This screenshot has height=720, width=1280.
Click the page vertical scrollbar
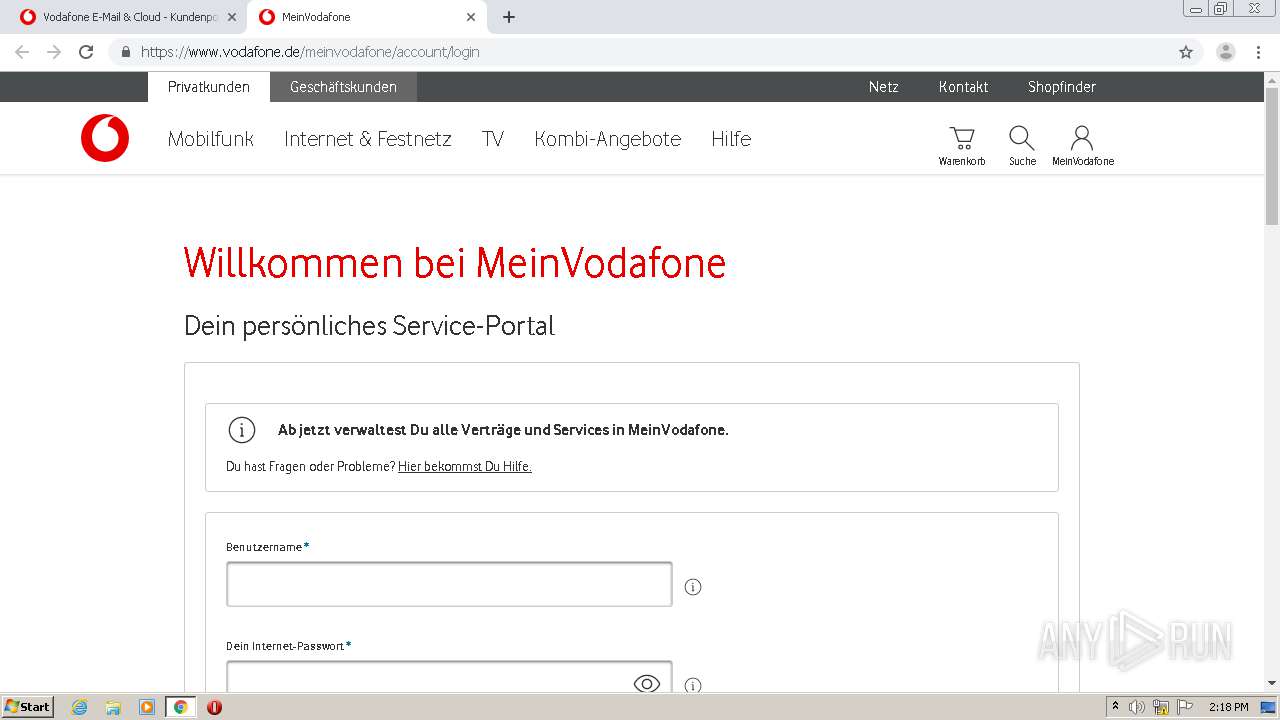[1272, 157]
